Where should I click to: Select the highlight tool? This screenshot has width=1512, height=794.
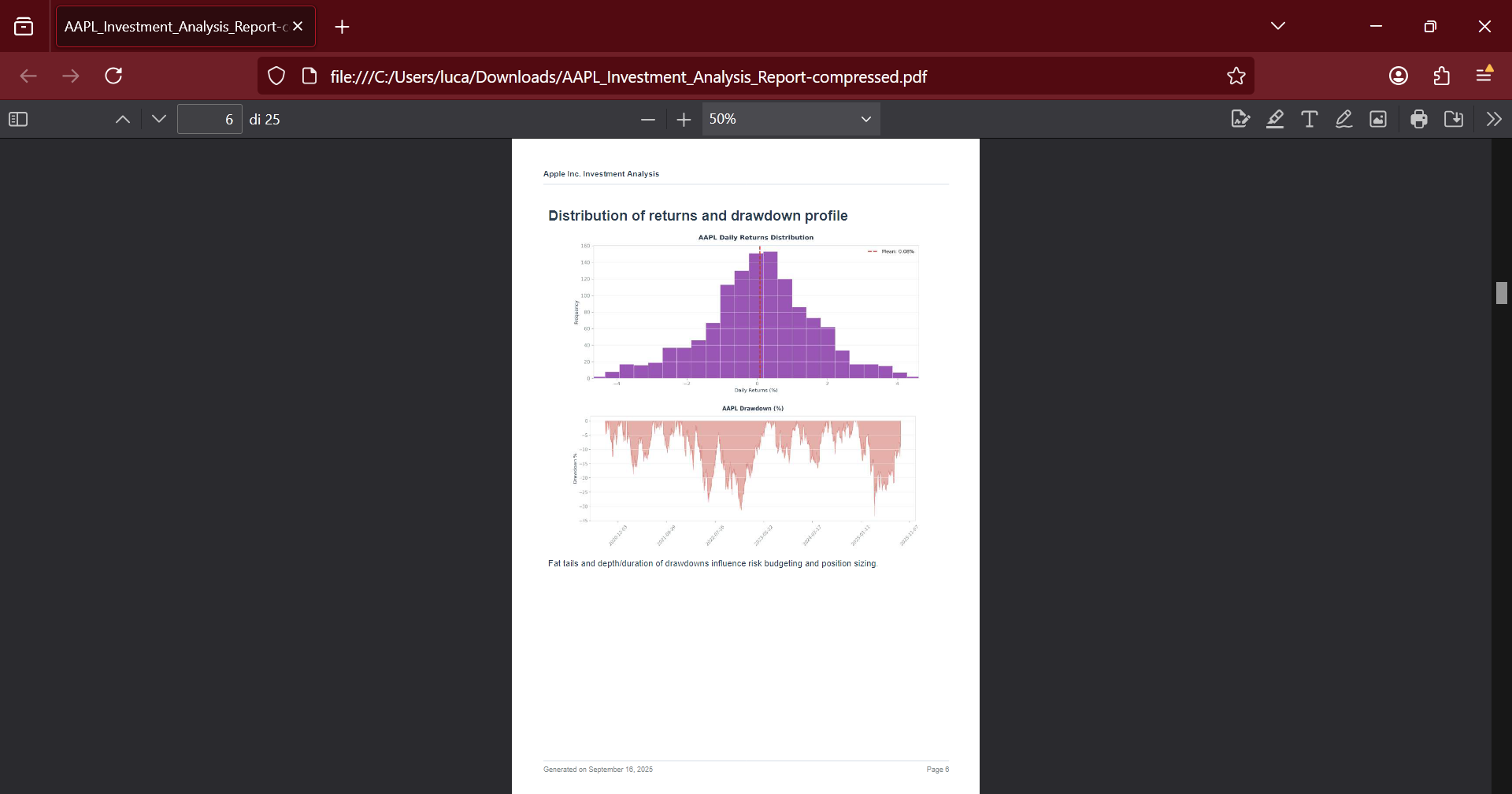pyautogui.click(x=1275, y=119)
